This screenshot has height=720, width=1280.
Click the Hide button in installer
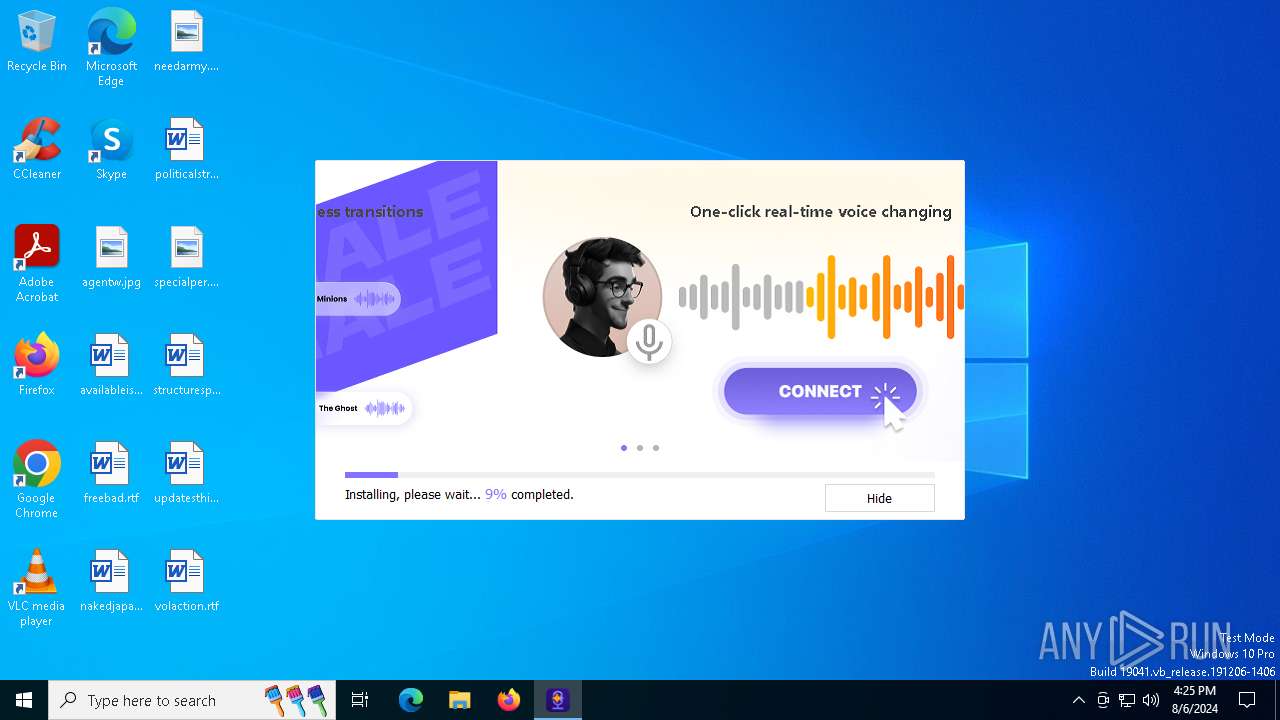pyautogui.click(x=879, y=498)
